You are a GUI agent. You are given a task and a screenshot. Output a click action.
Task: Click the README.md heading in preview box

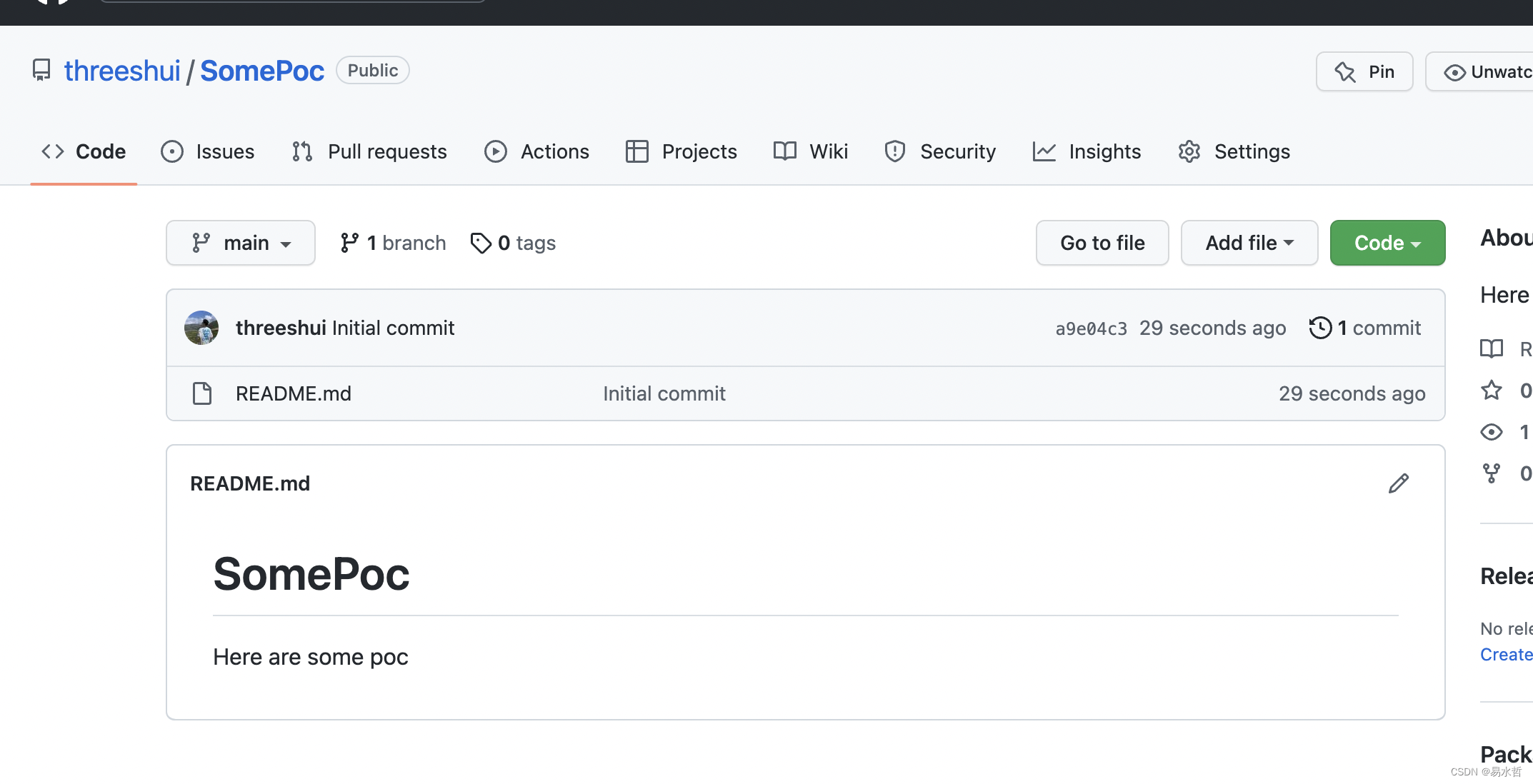point(250,483)
